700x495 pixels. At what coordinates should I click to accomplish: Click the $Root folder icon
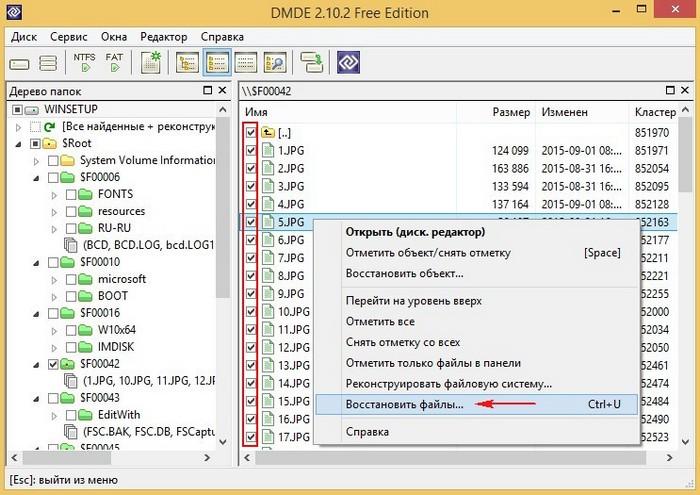click(x=49, y=144)
